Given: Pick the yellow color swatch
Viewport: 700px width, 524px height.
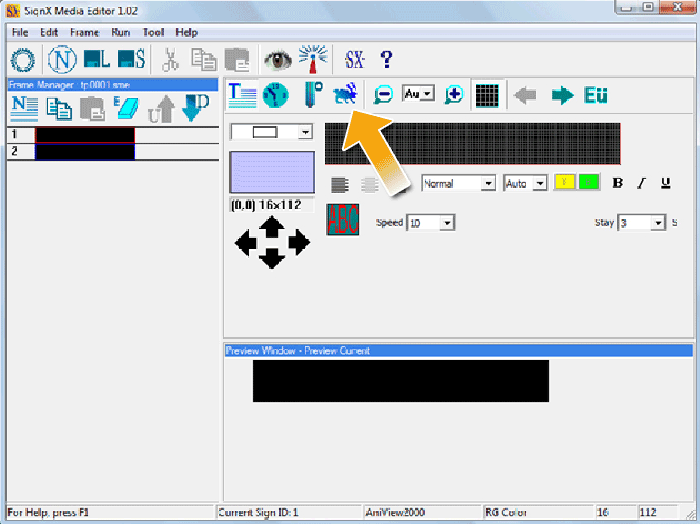Looking at the screenshot, I should tap(564, 183).
